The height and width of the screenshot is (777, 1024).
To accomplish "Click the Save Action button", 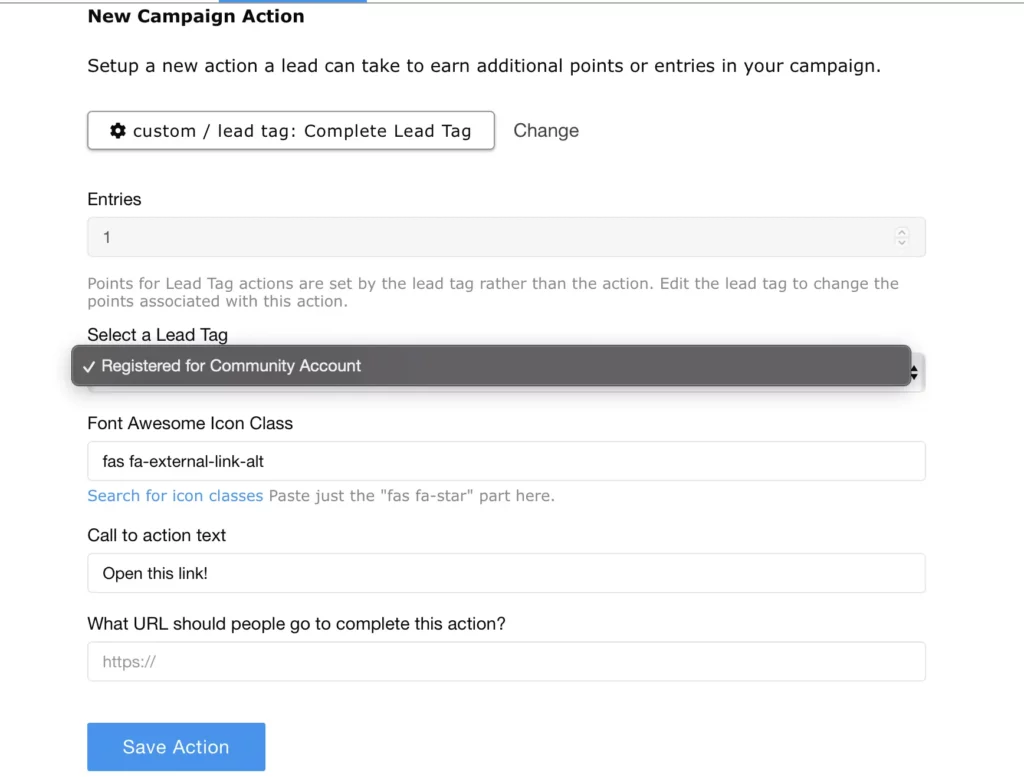I will pyautogui.click(x=176, y=747).
